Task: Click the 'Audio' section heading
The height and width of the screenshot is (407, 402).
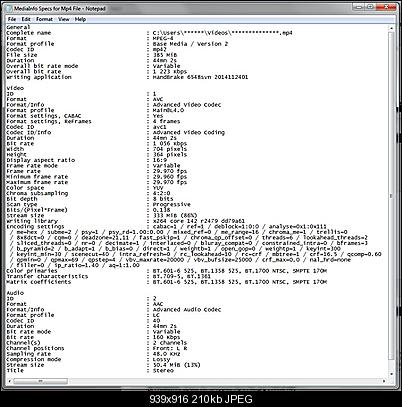Action: [x=15, y=293]
